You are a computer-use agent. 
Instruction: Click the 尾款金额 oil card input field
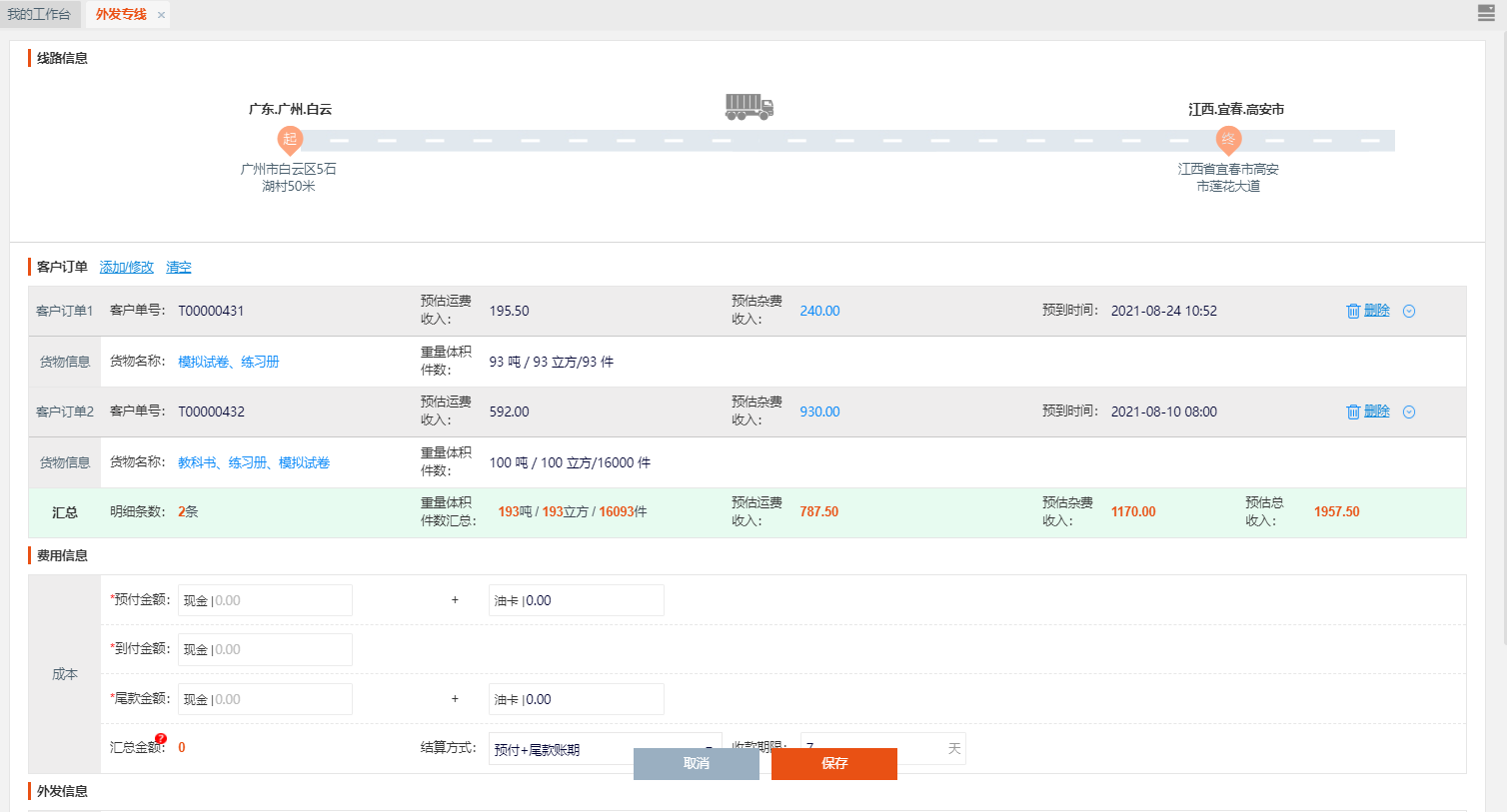(x=577, y=699)
